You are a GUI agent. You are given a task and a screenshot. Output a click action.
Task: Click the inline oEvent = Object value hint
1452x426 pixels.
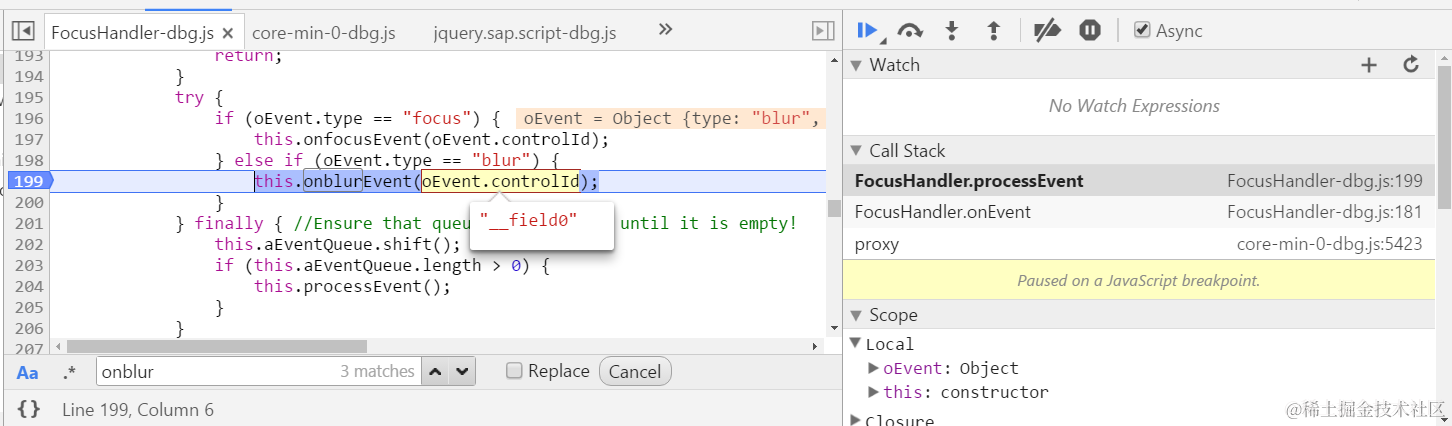tap(671, 118)
